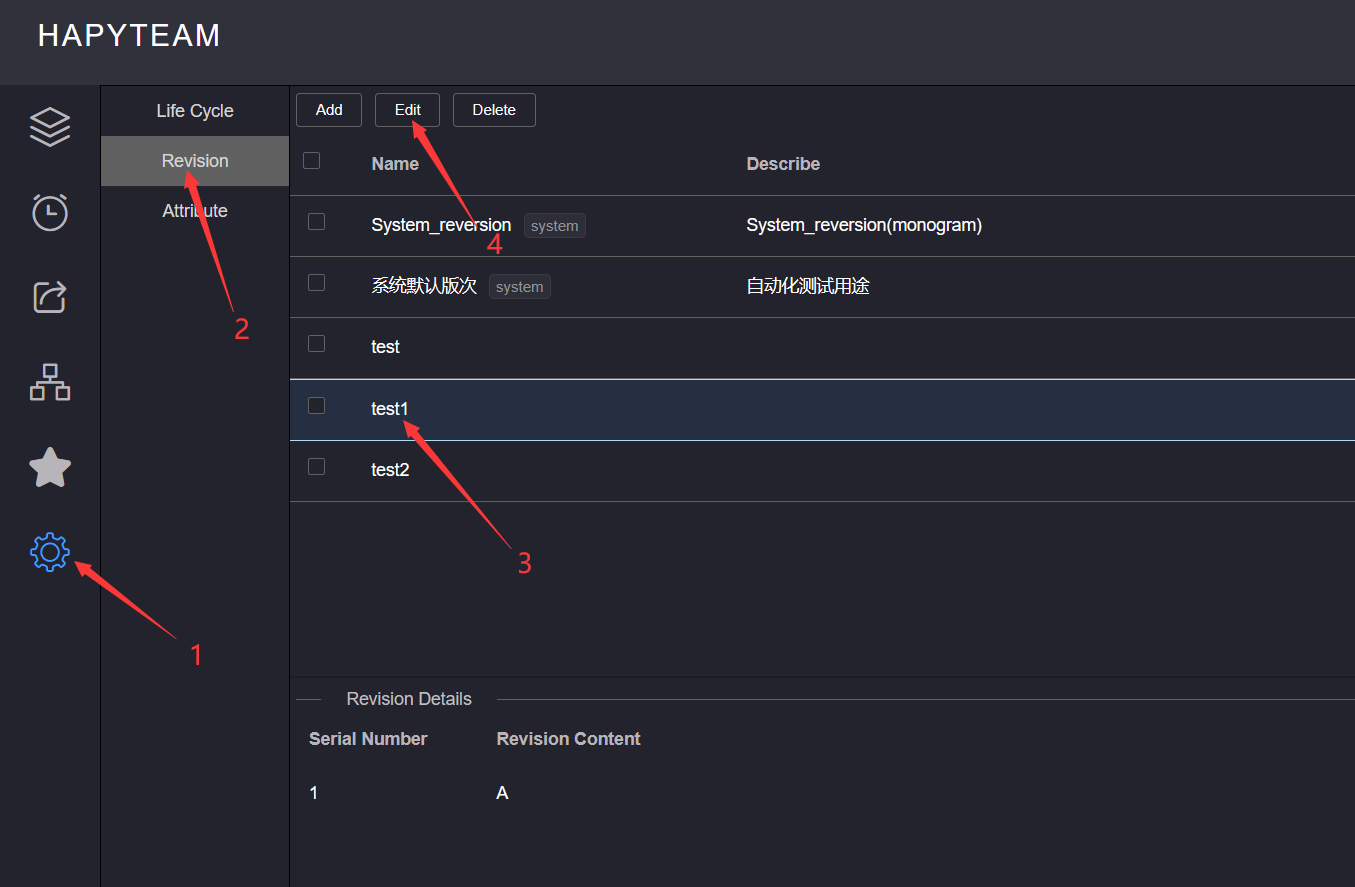Click the 自动化测试用途 description cell

[808, 286]
